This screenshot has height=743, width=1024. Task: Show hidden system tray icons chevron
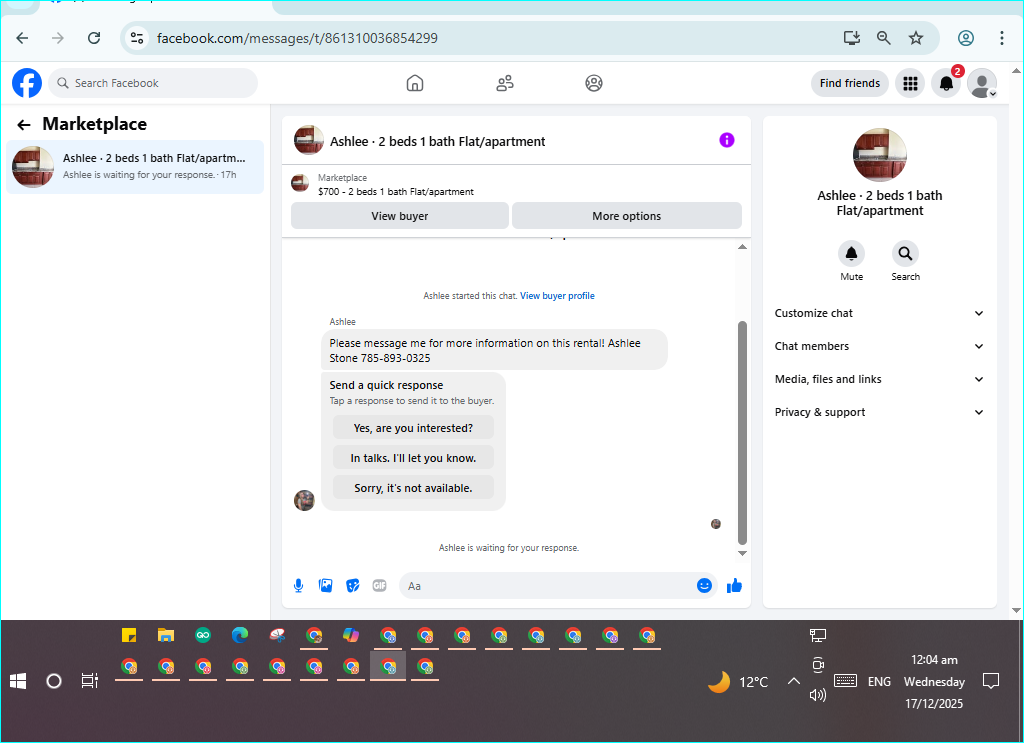(x=793, y=682)
